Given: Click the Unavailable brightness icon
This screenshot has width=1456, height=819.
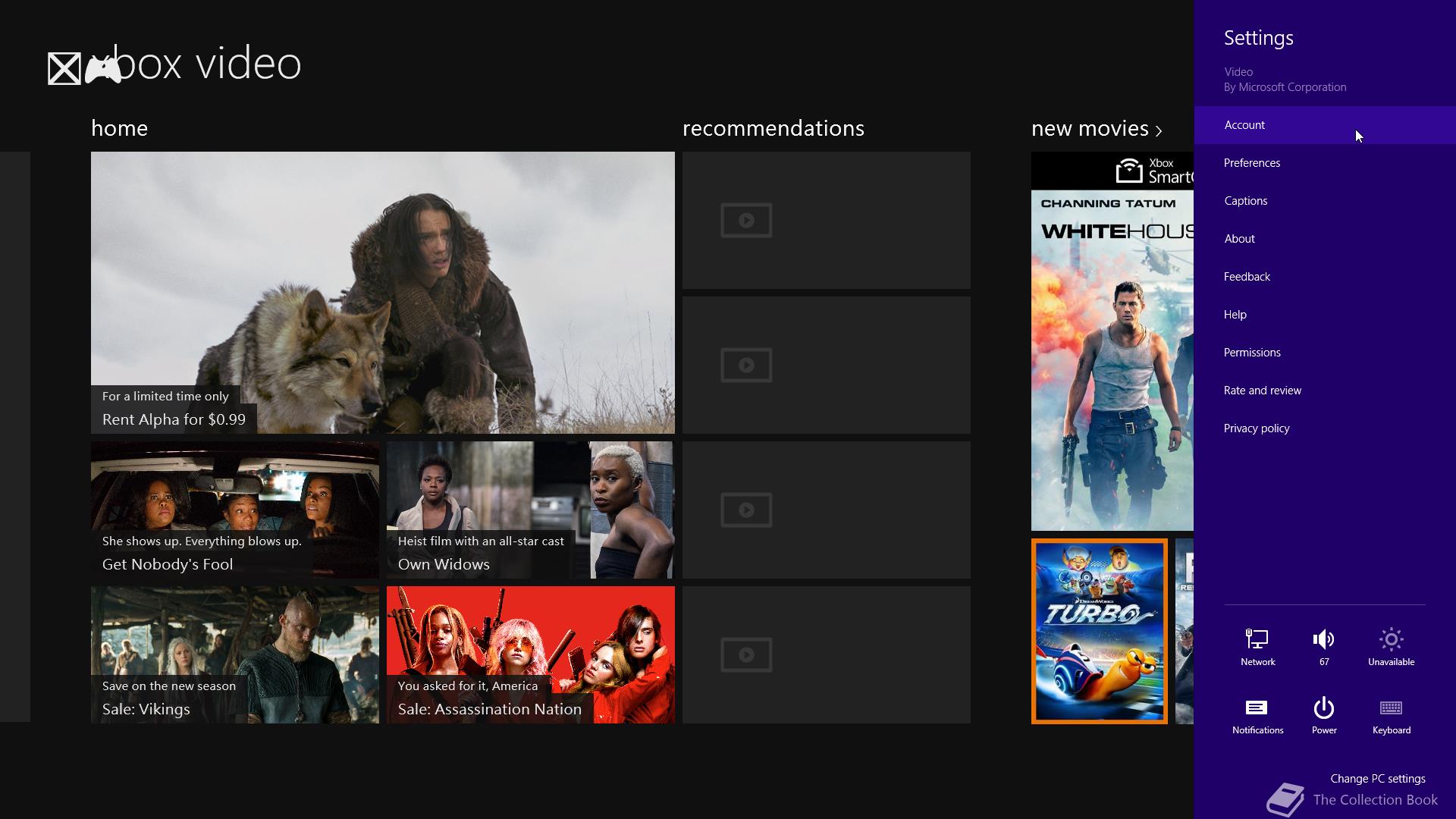Looking at the screenshot, I should [x=1391, y=639].
